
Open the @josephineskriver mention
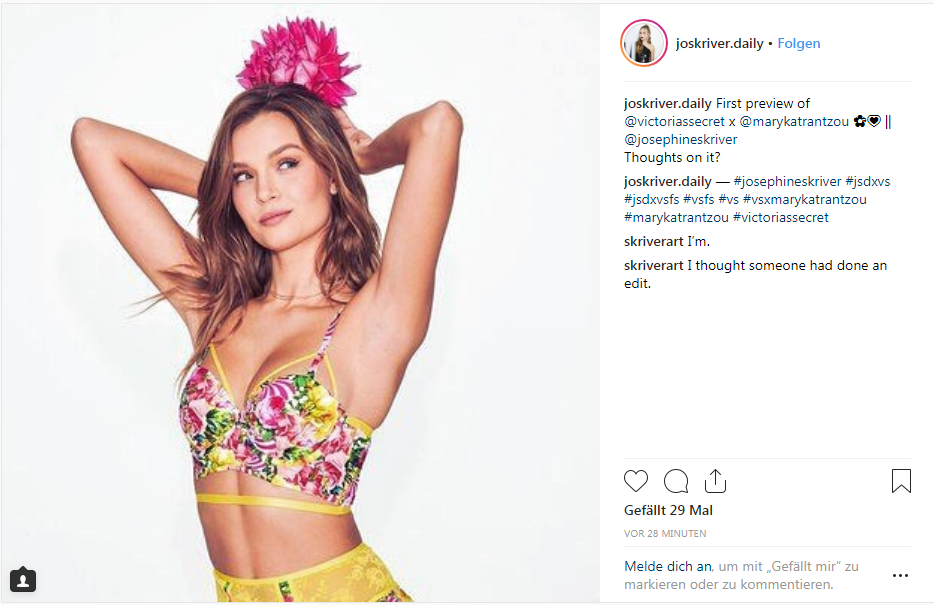(x=680, y=139)
